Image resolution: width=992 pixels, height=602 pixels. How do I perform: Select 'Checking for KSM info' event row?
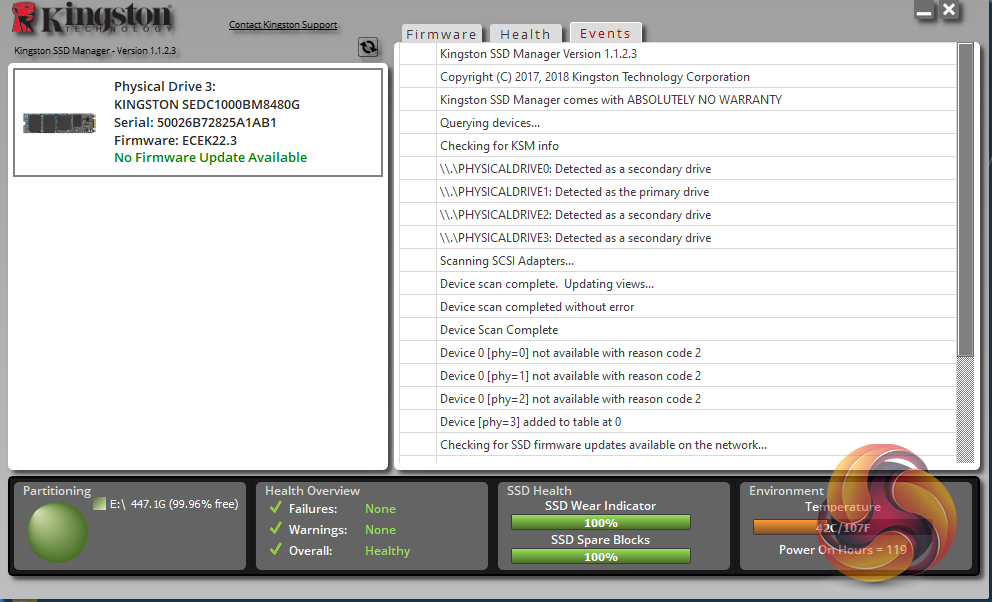678,145
